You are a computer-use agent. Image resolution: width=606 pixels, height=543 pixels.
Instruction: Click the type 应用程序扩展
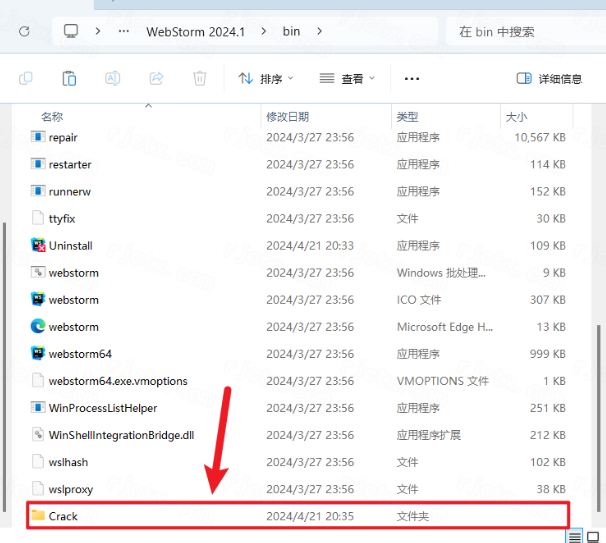(x=429, y=435)
